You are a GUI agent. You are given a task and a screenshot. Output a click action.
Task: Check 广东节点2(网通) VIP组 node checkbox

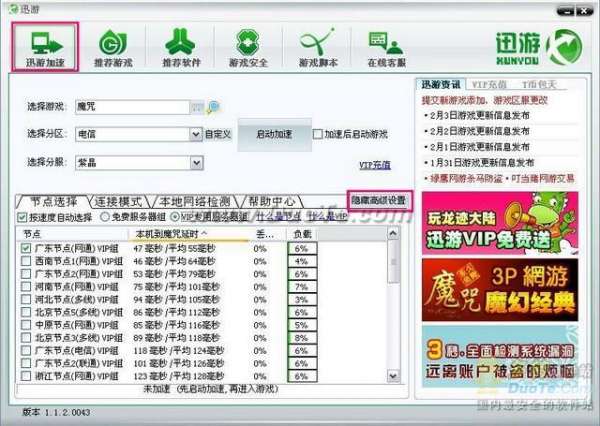[x=26, y=274]
